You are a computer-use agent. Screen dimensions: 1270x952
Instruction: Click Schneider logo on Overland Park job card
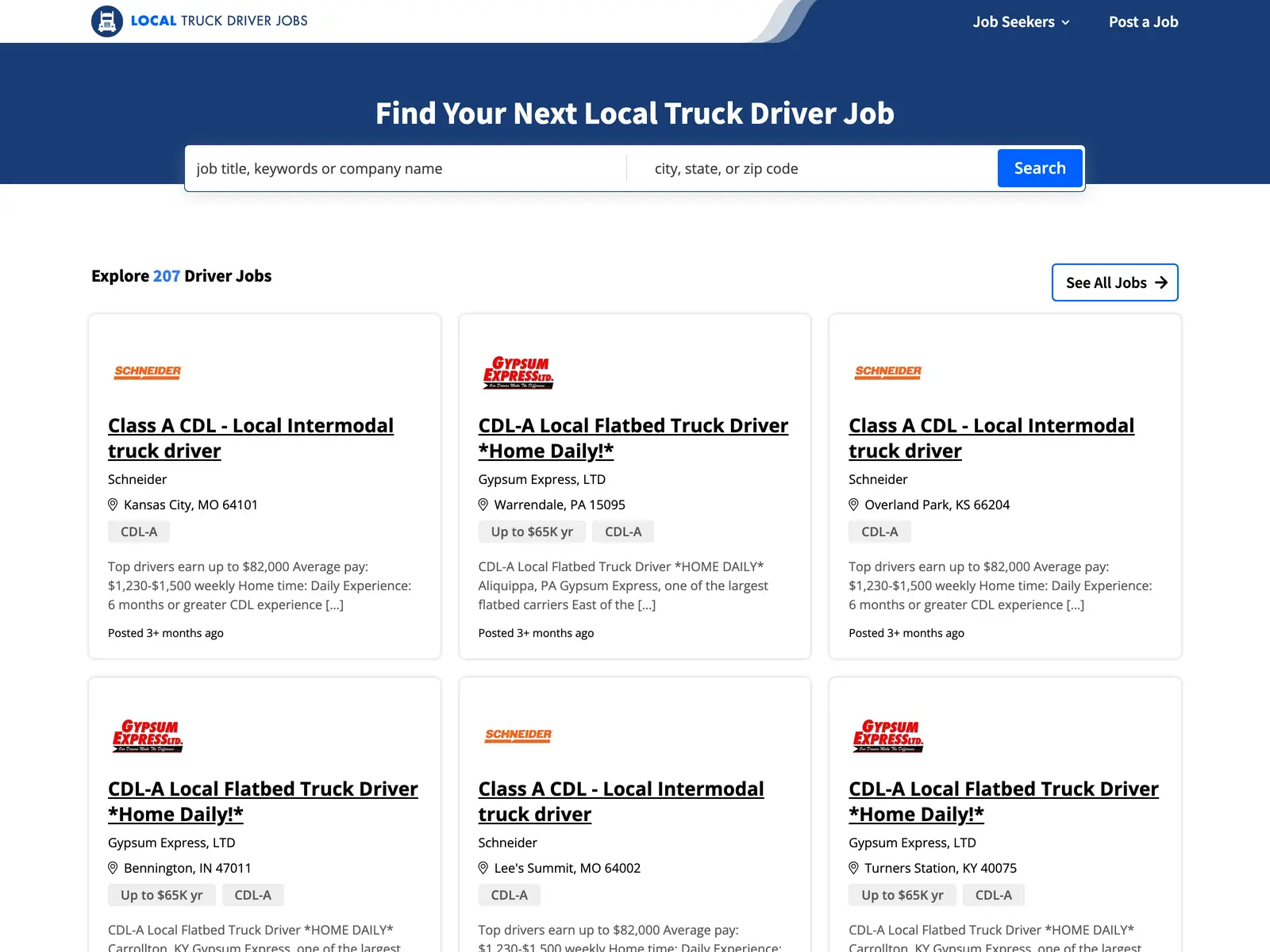888,372
